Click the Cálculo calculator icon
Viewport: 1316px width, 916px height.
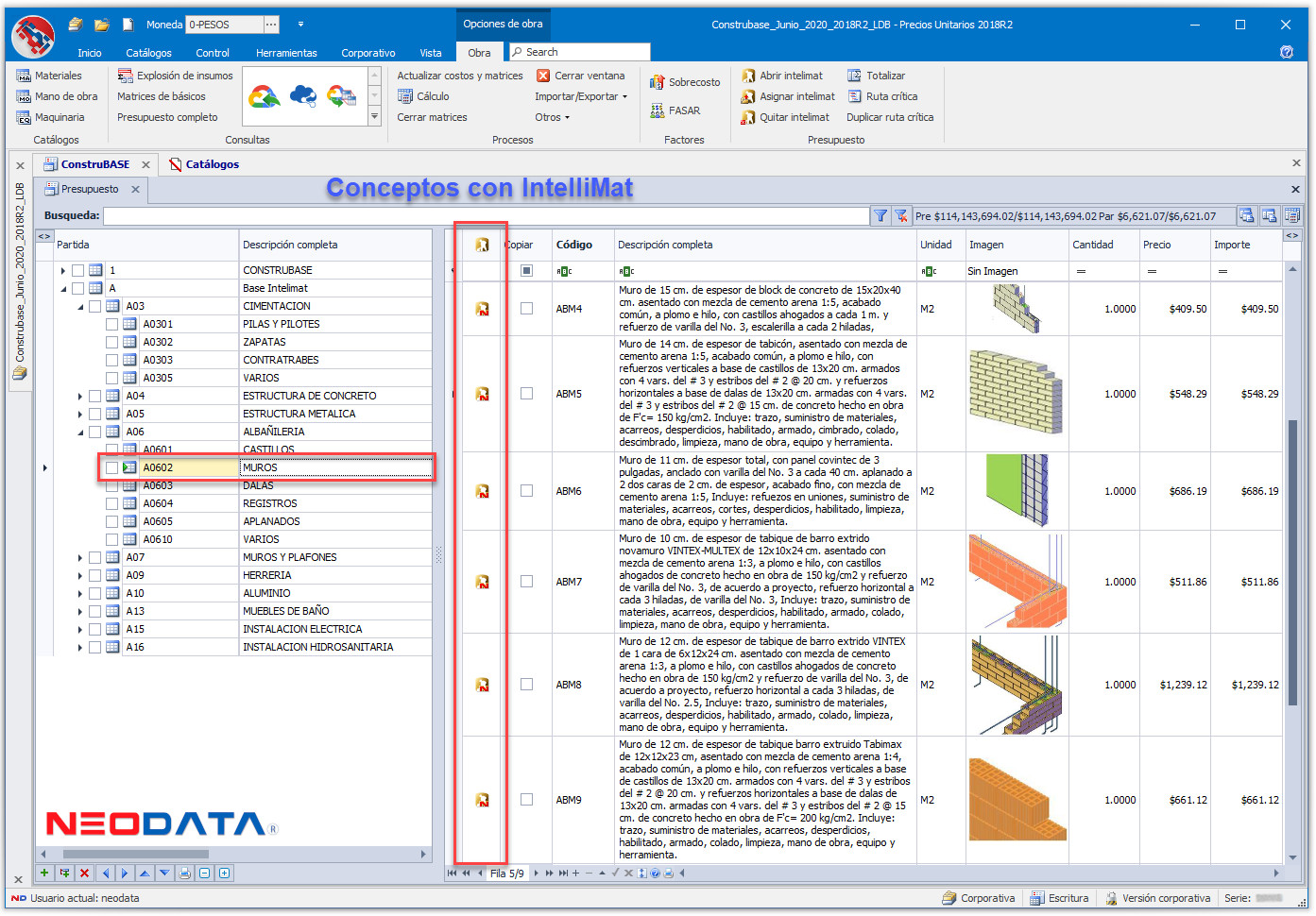point(405,96)
